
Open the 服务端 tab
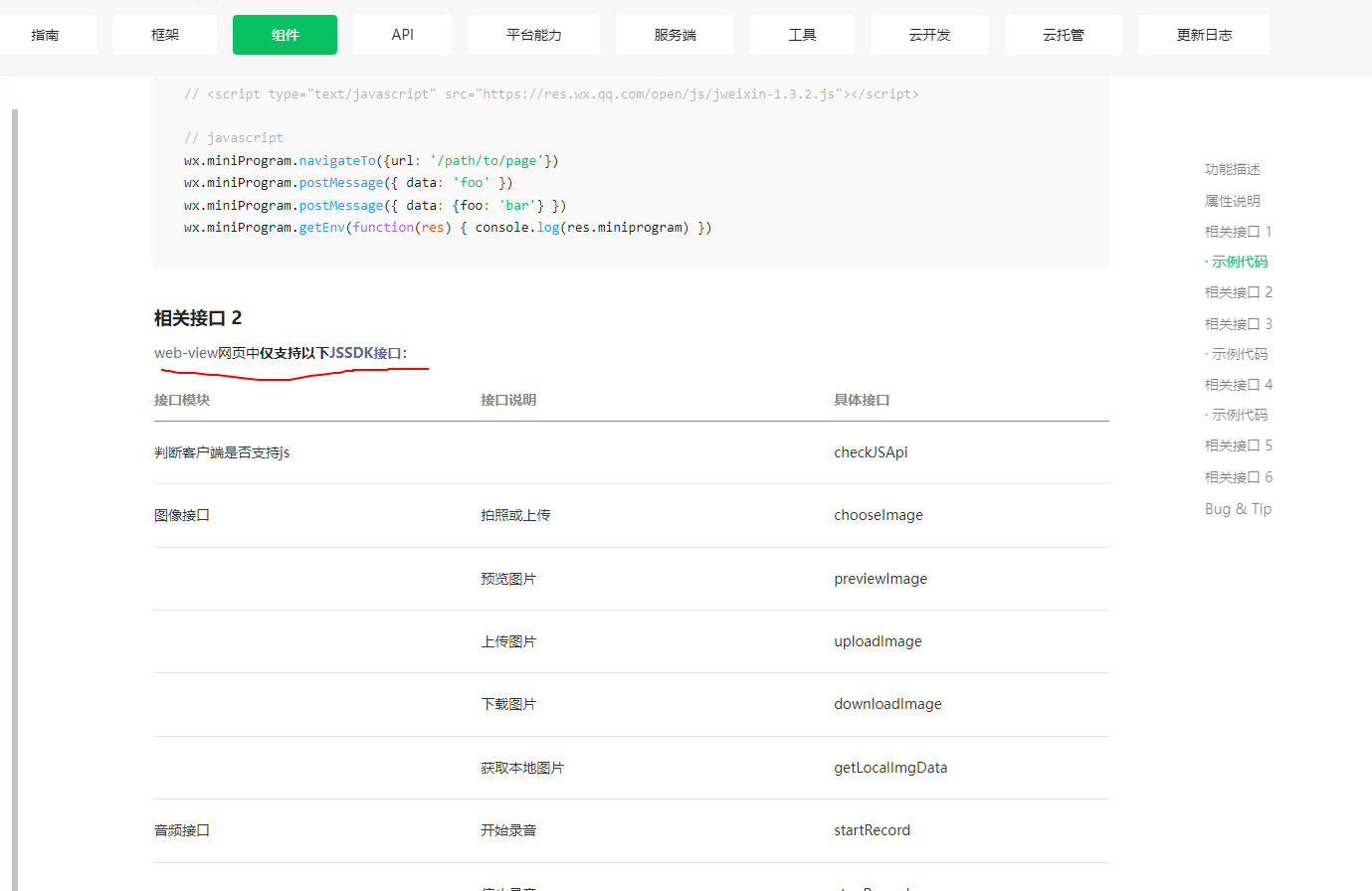(x=675, y=35)
